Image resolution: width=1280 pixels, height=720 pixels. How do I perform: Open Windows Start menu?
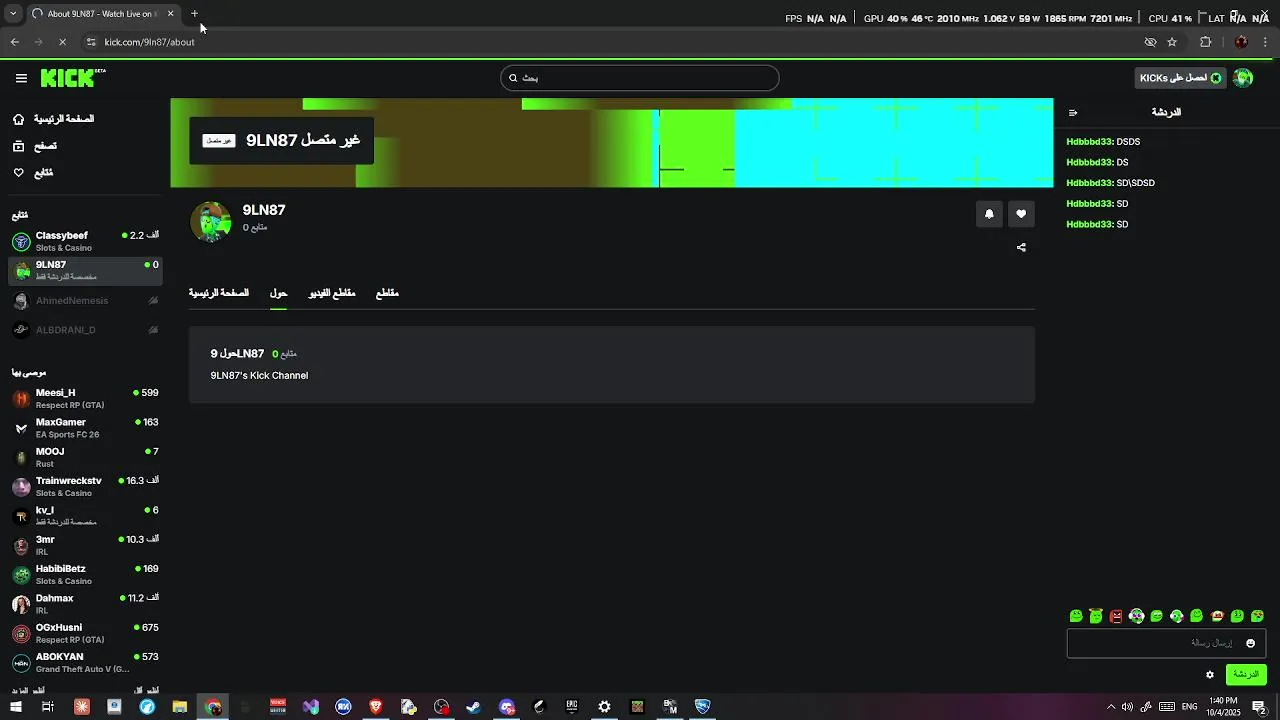(x=14, y=707)
